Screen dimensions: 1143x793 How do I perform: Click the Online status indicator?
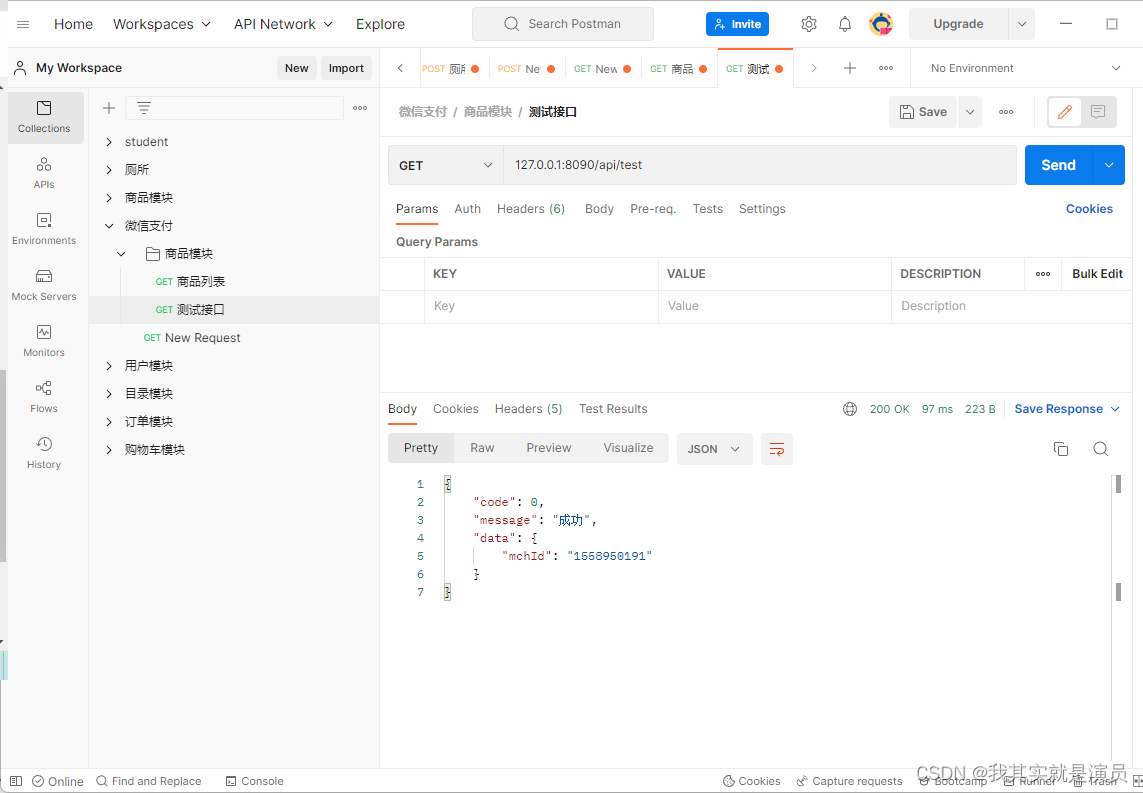coord(58,781)
